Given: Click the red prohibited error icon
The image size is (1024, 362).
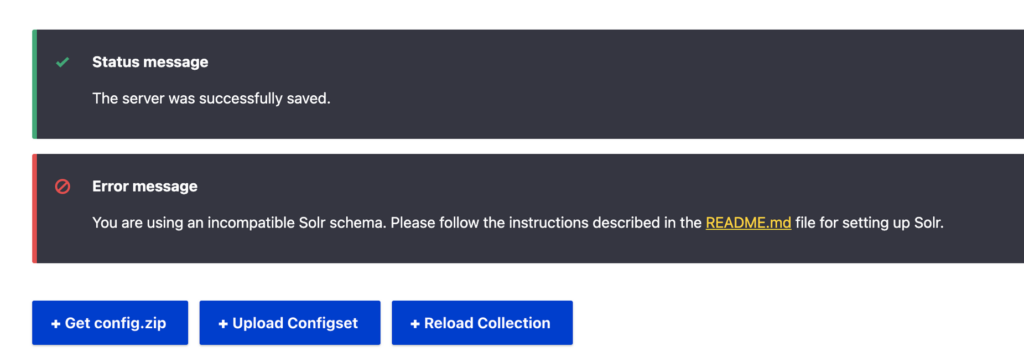Looking at the screenshot, I should (x=63, y=187).
